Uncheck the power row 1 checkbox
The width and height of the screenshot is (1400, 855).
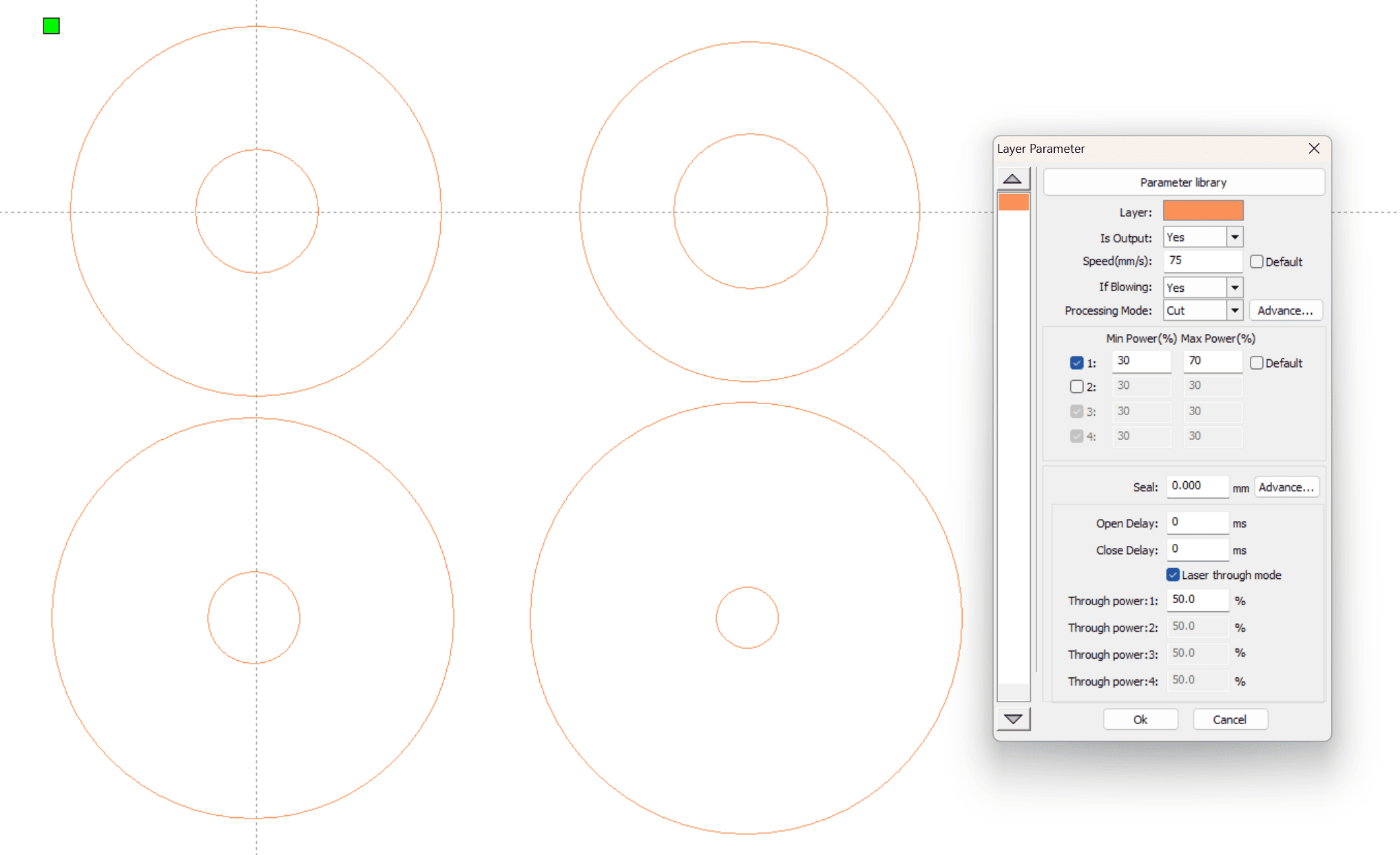1077,363
